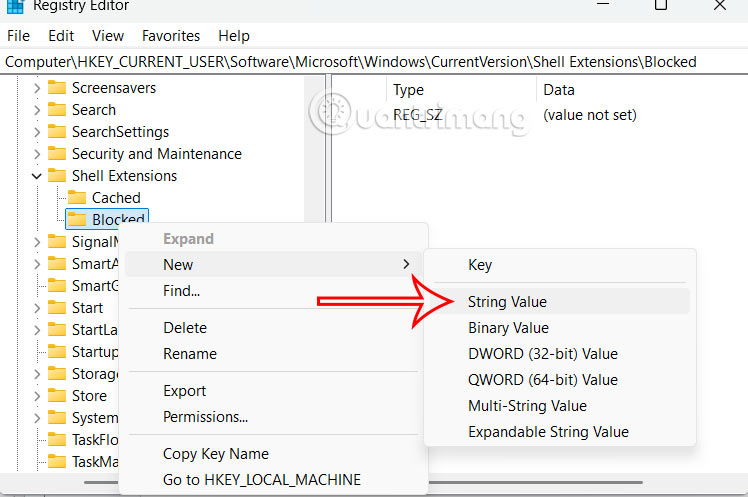Click the folder icon beside Startup
Viewport: 748px width, 497px height.
[x=57, y=352]
